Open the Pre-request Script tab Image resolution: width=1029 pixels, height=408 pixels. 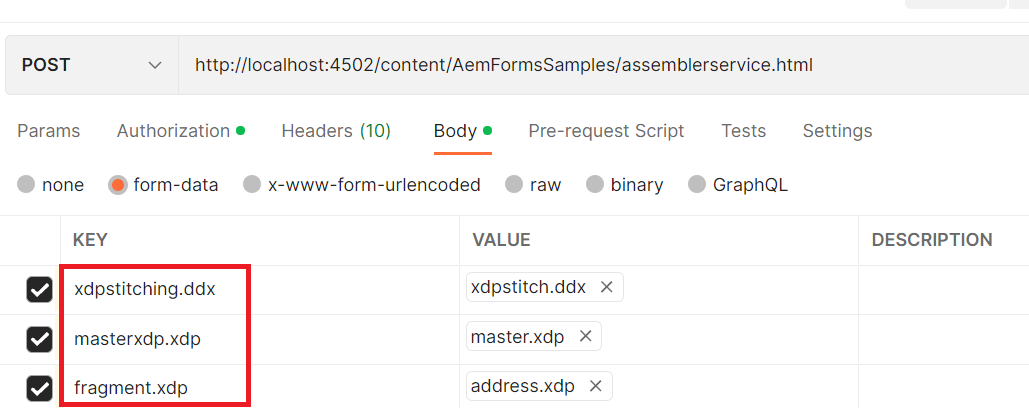coord(606,131)
